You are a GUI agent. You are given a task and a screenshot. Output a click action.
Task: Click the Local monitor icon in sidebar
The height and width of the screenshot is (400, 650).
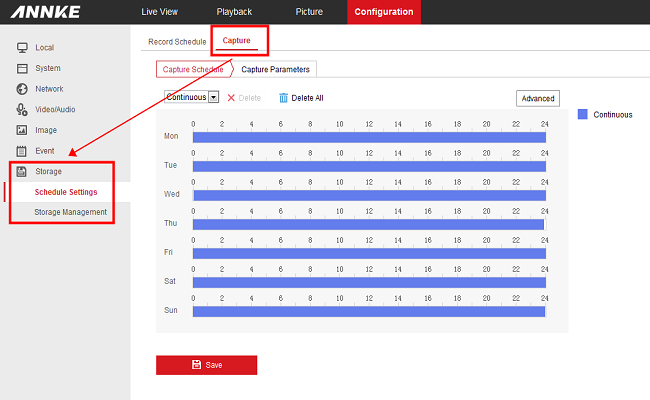pos(22,48)
